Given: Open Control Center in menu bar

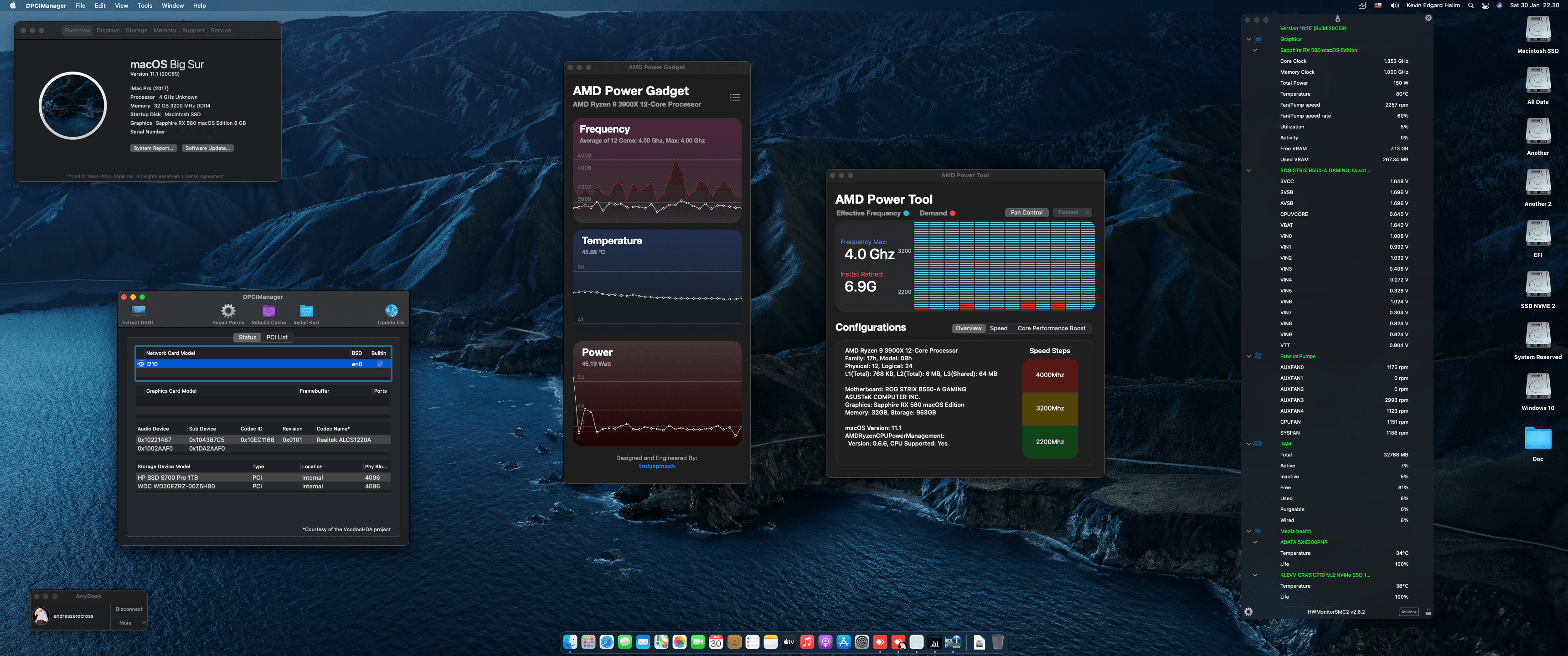Looking at the screenshot, I should click(x=1485, y=5).
